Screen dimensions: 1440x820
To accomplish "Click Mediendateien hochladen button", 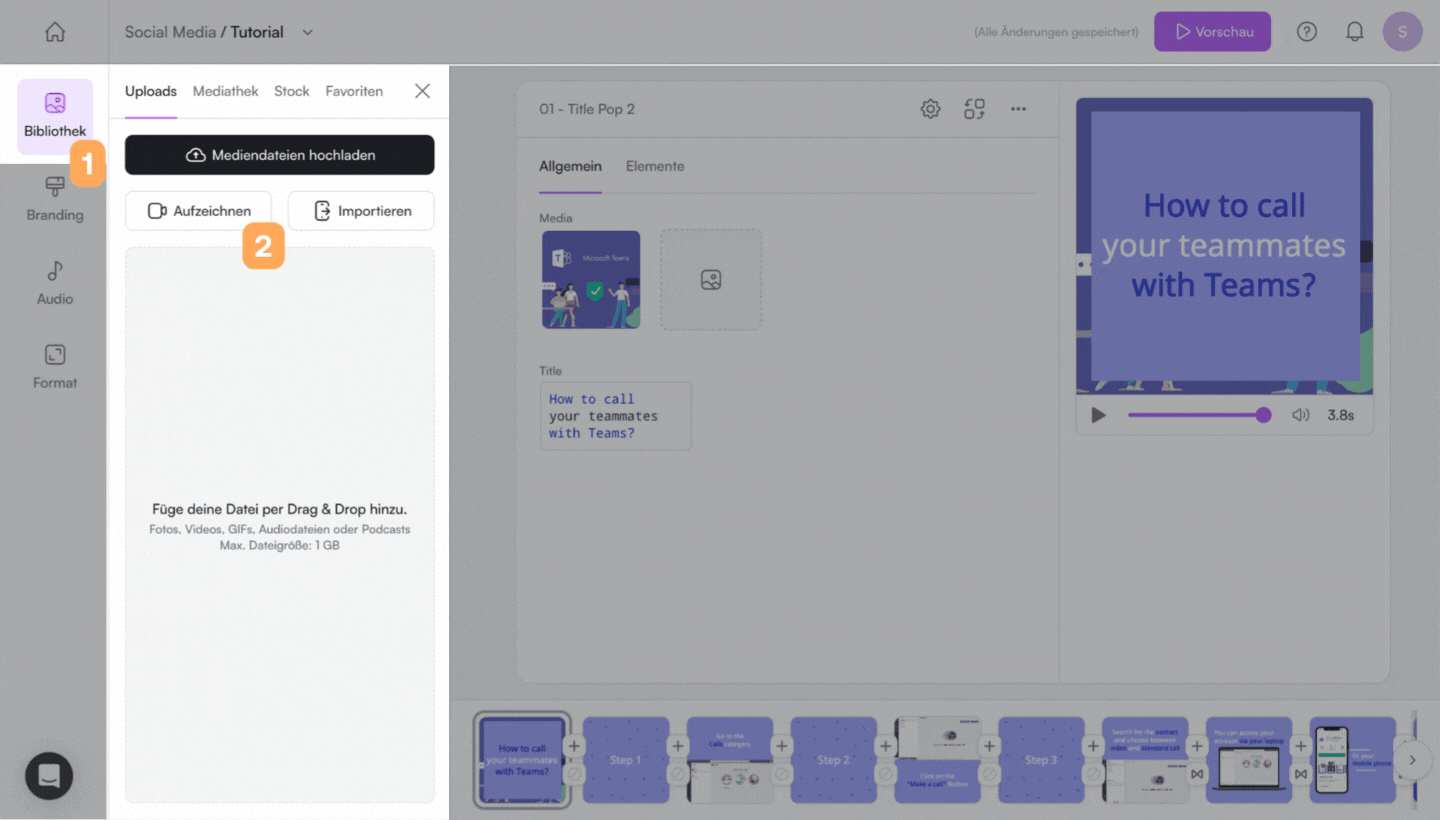I will pos(280,155).
